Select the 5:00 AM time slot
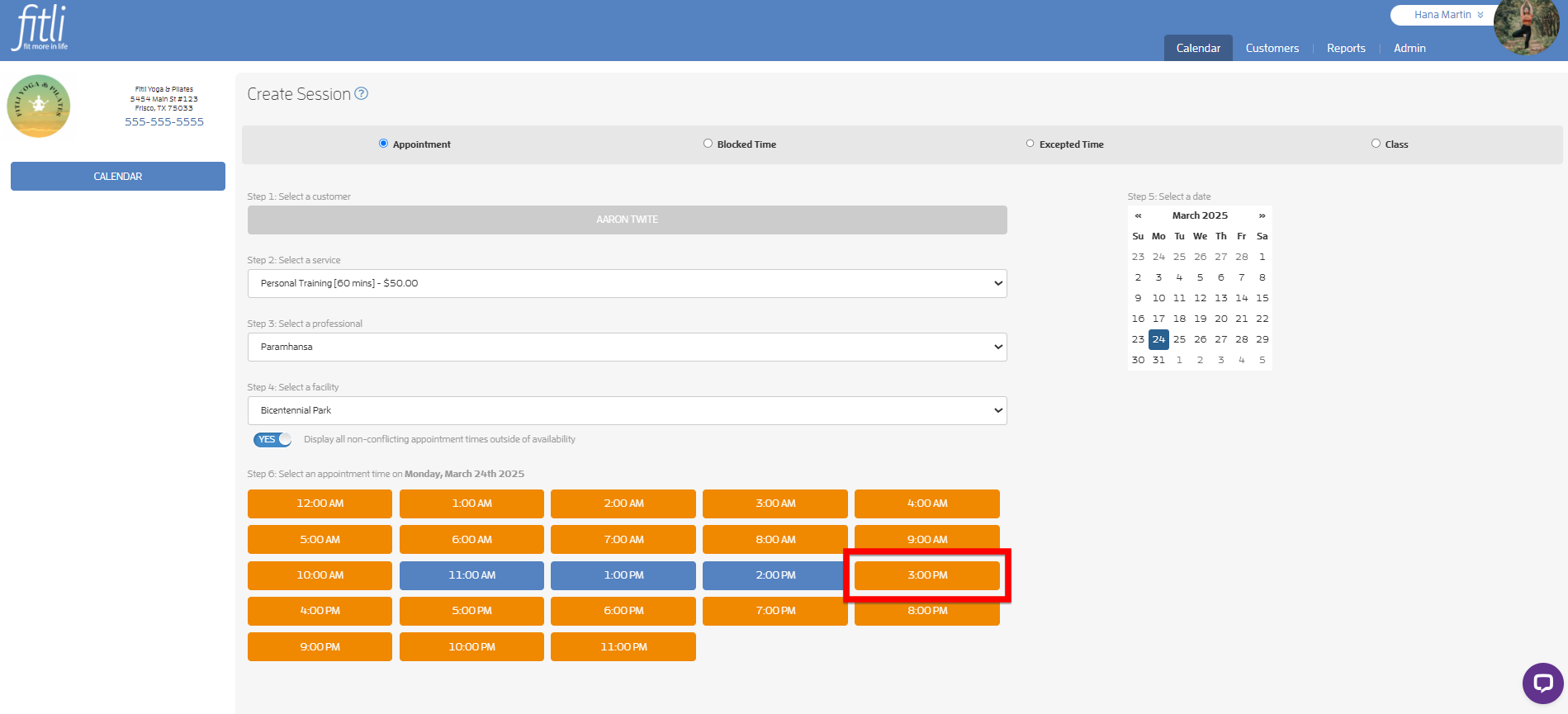 320,539
